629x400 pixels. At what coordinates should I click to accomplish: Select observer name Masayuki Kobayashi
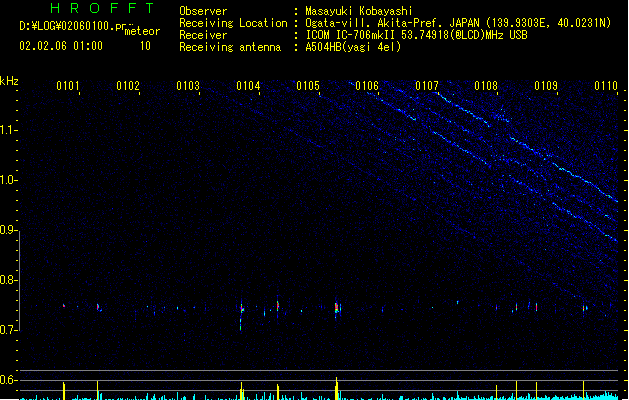click(x=359, y=11)
